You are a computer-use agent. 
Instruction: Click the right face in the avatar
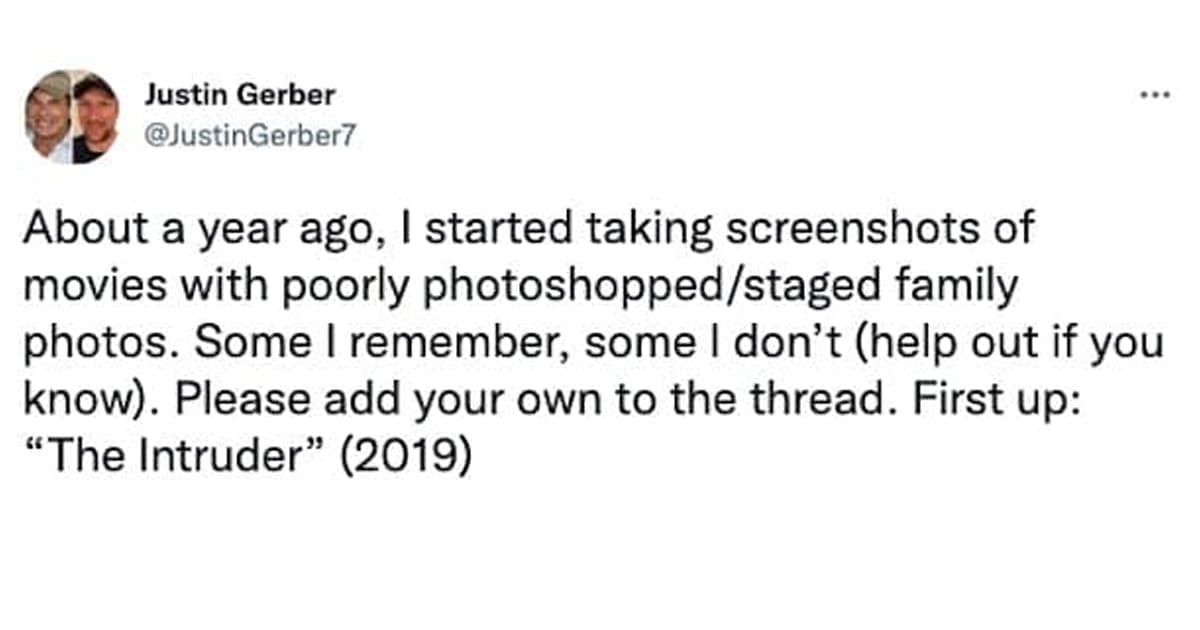click(x=94, y=118)
